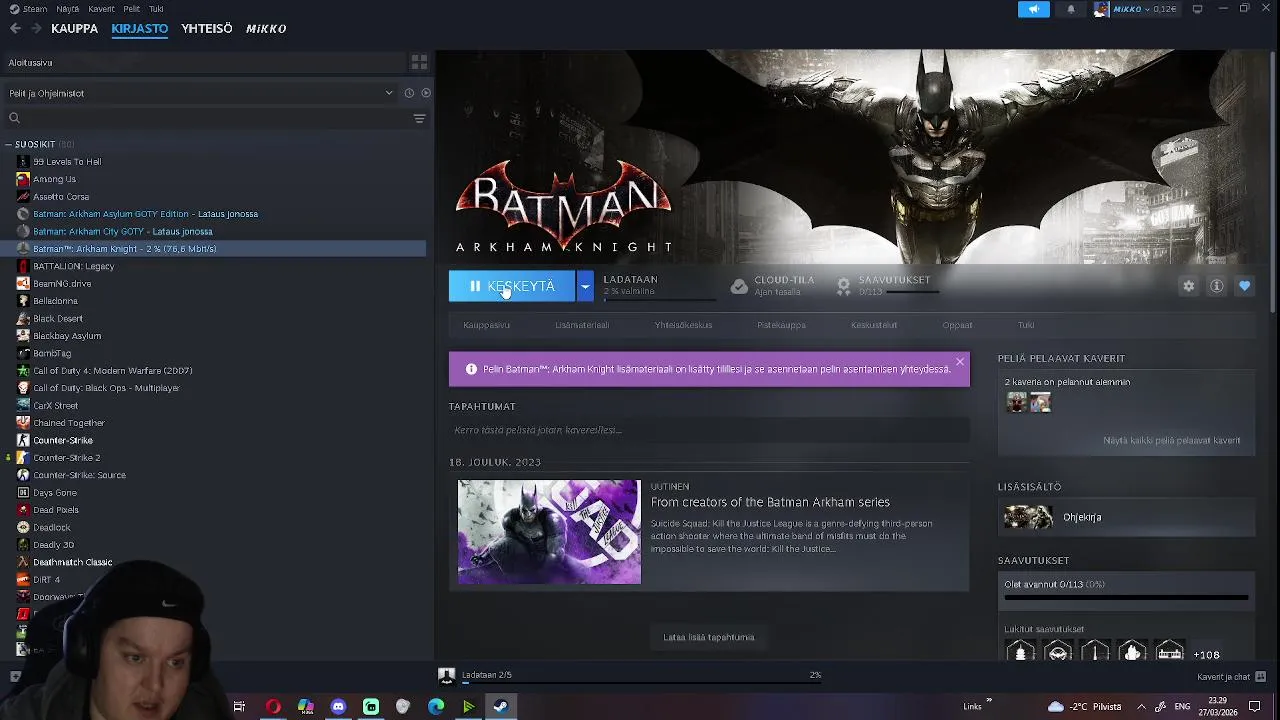Click the second friend avatar who played
1280x720 pixels.
[x=1041, y=402]
